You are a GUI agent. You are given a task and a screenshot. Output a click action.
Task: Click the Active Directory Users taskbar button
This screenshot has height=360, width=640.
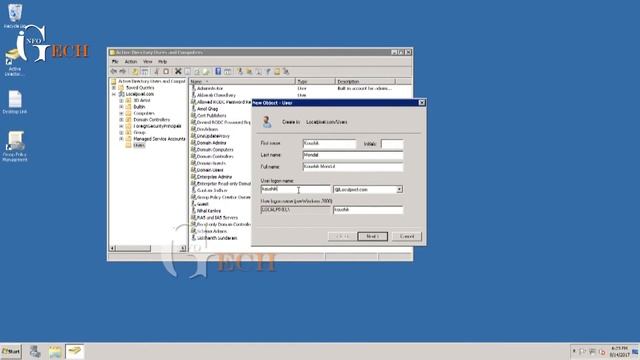pos(75,351)
